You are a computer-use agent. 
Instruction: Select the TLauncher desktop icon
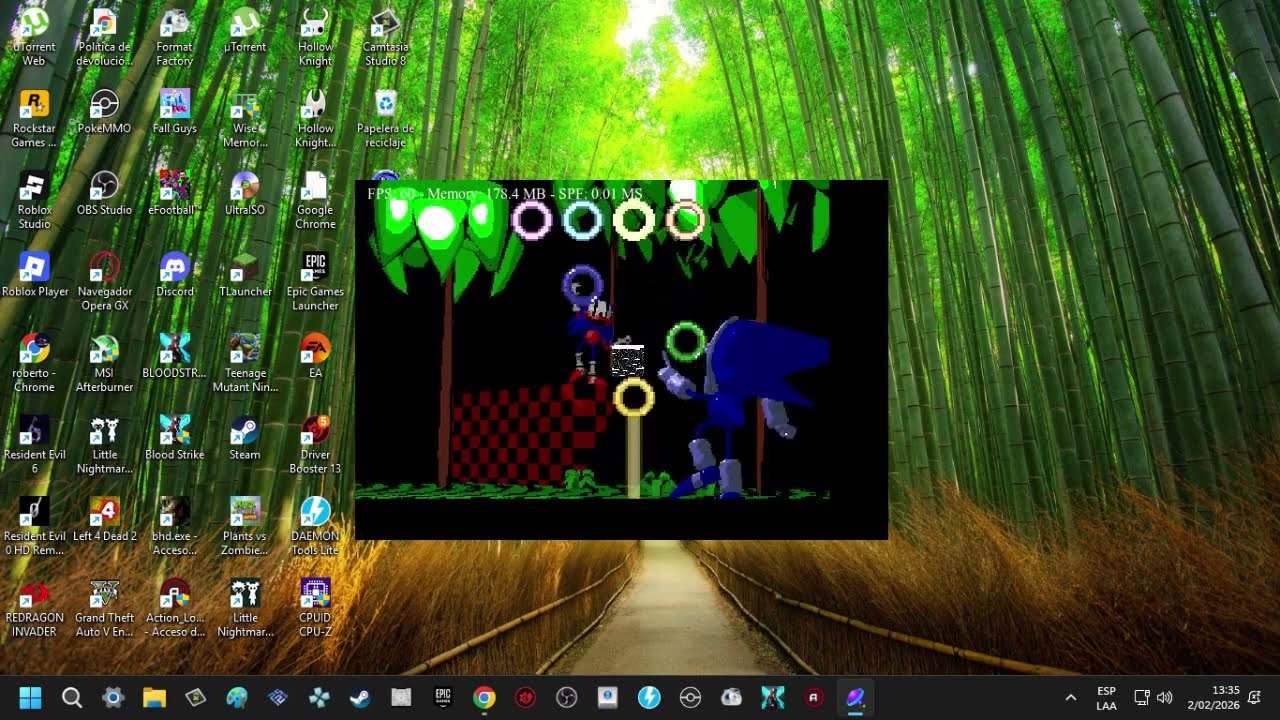[x=245, y=275]
